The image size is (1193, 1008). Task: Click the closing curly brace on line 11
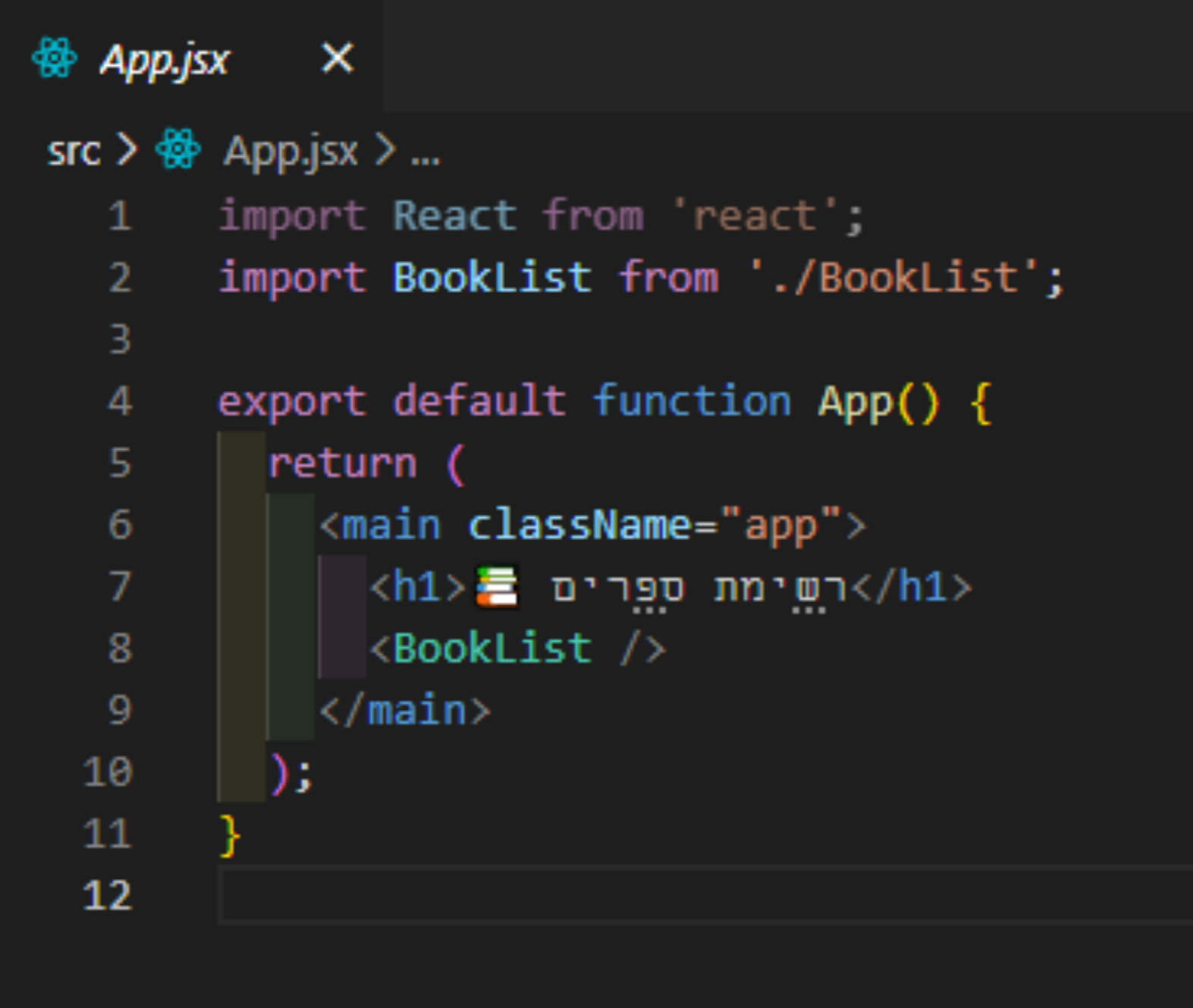point(230,835)
